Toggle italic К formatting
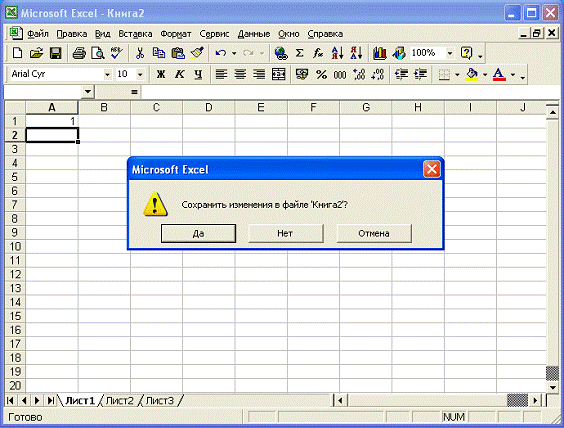The width and height of the screenshot is (564, 428). click(x=179, y=74)
